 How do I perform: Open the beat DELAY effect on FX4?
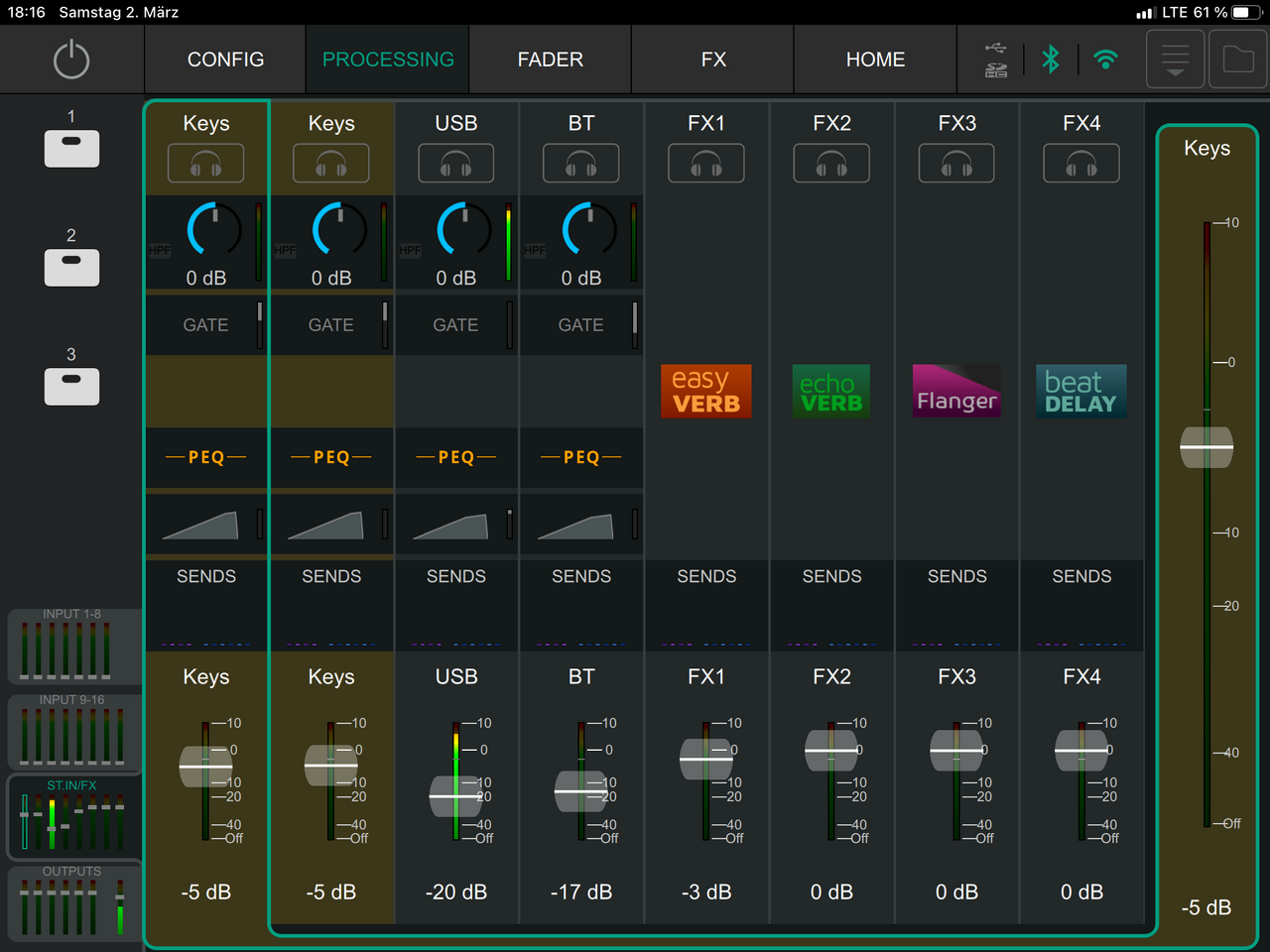point(1080,391)
